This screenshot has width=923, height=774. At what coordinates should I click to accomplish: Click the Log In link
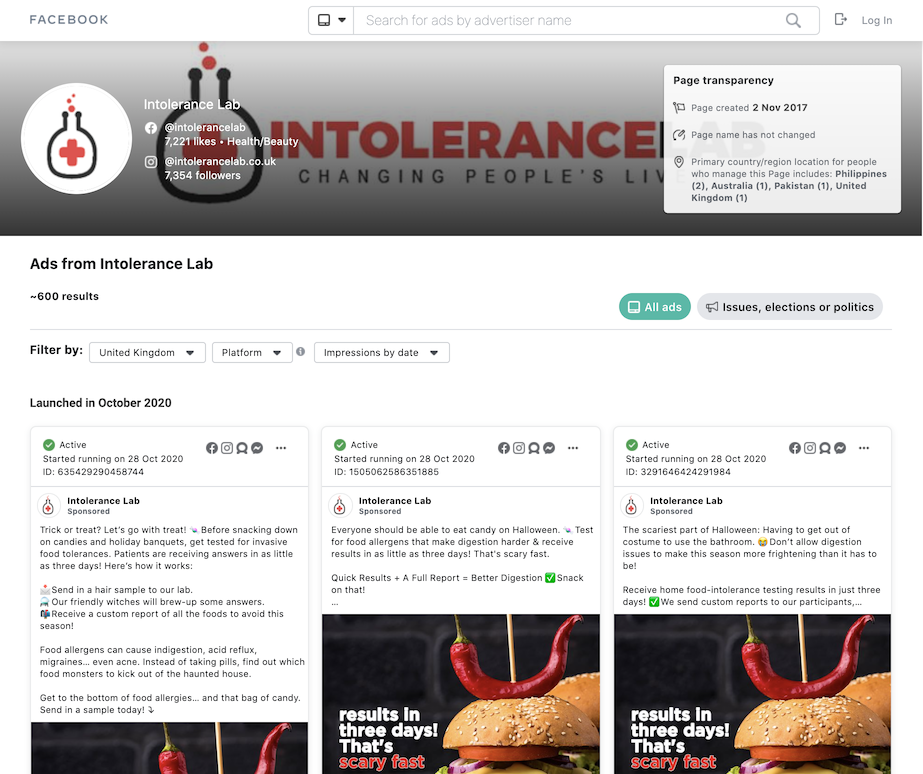click(x=876, y=20)
